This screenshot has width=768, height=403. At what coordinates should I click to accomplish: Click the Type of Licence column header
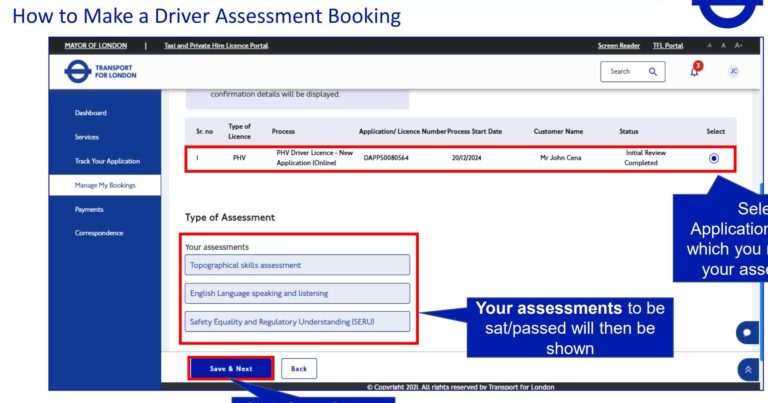(x=239, y=131)
